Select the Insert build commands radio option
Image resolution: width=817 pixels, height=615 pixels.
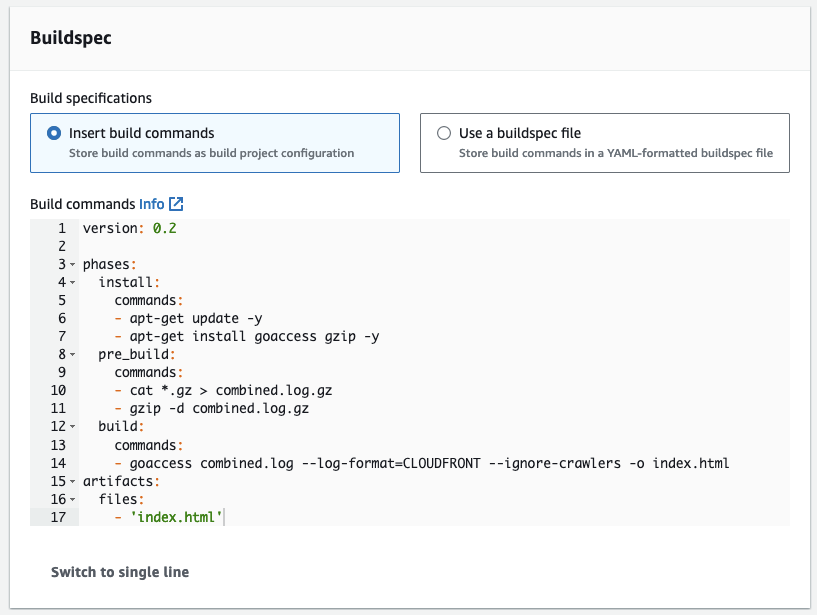(54, 133)
